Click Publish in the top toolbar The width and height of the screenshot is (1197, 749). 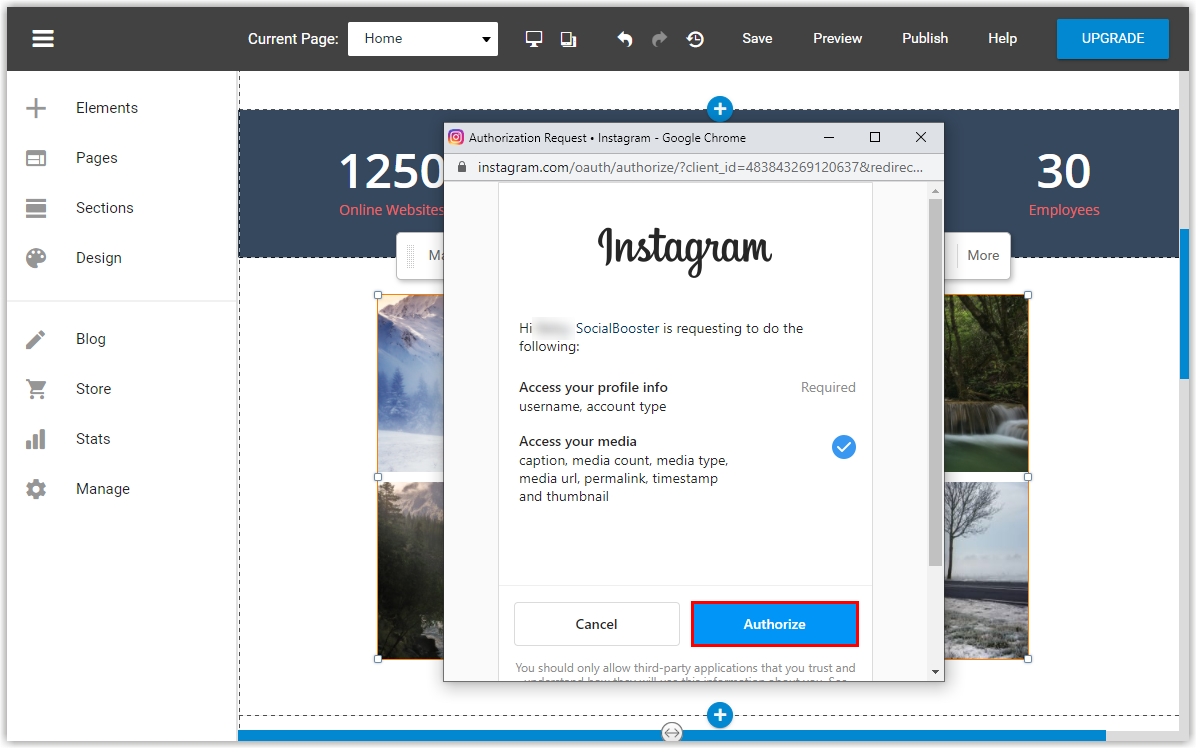tap(925, 38)
